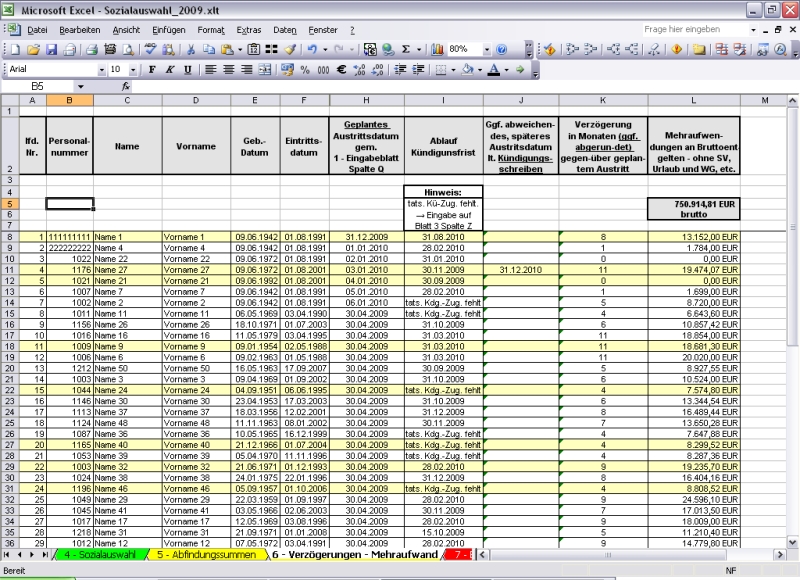Screen dimensions: 800x580
Task: Click the AutoSum sigma icon
Action: point(406,49)
